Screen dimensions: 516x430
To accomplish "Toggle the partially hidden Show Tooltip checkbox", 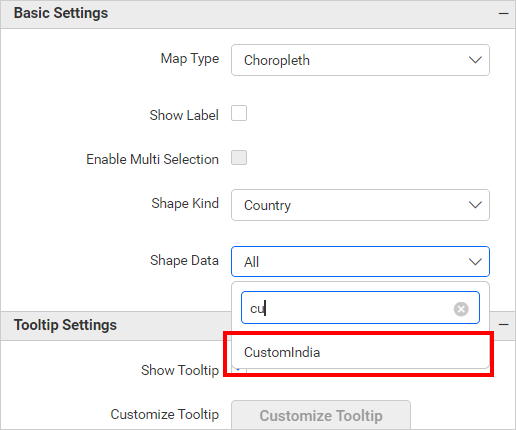I will coord(239,371).
